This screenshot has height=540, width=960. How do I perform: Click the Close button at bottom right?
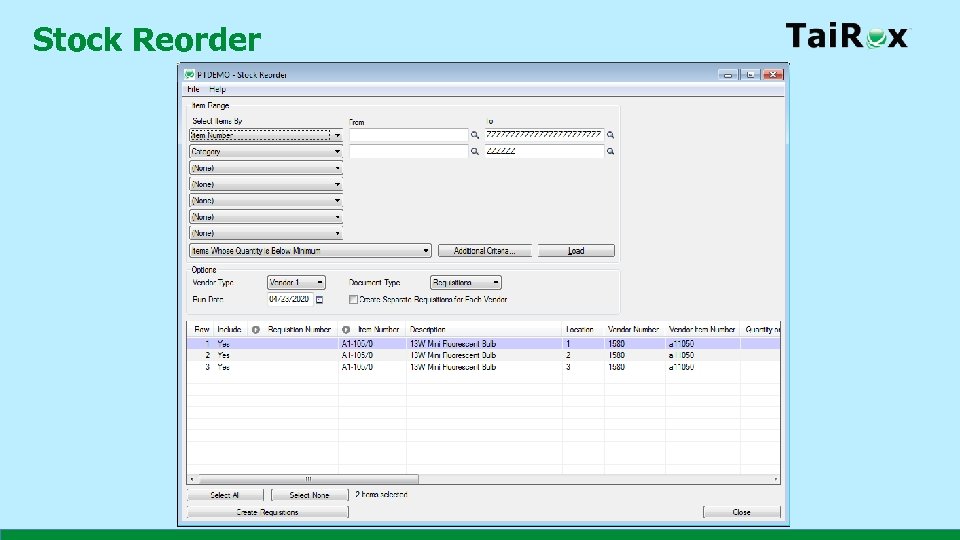coord(741,512)
